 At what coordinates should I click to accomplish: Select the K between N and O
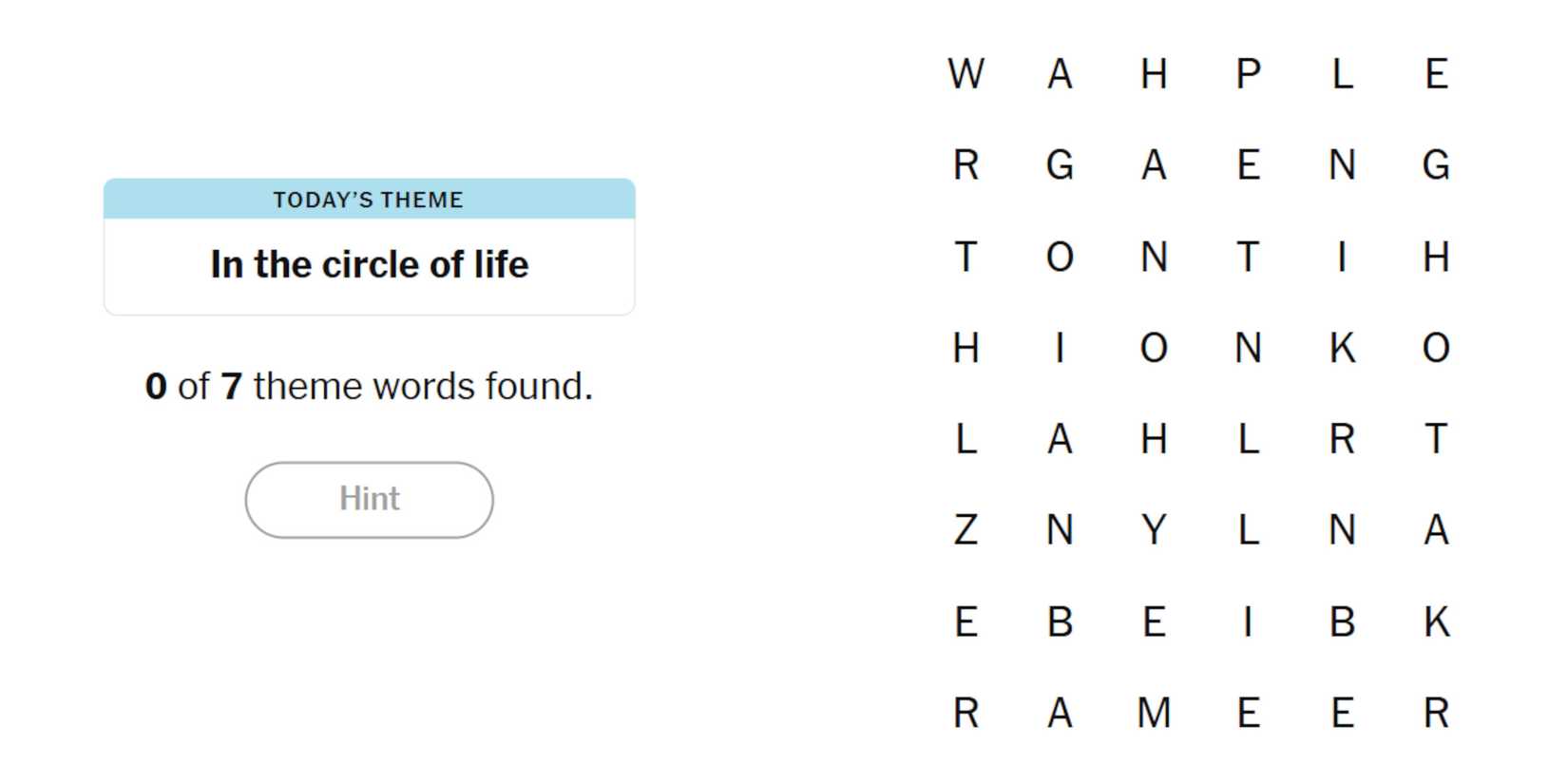coord(1342,348)
